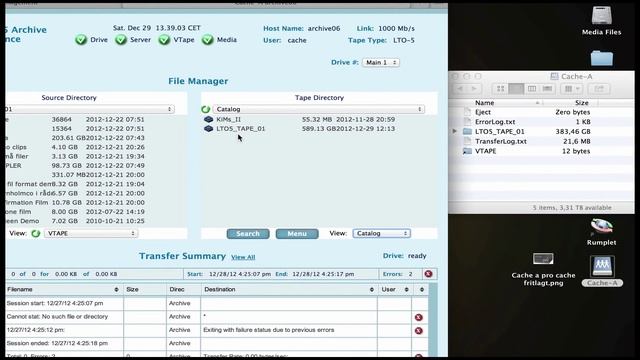Open the Drive # Main 1 dropdown
Screen dimensions: 640x360
pos(381,62)
